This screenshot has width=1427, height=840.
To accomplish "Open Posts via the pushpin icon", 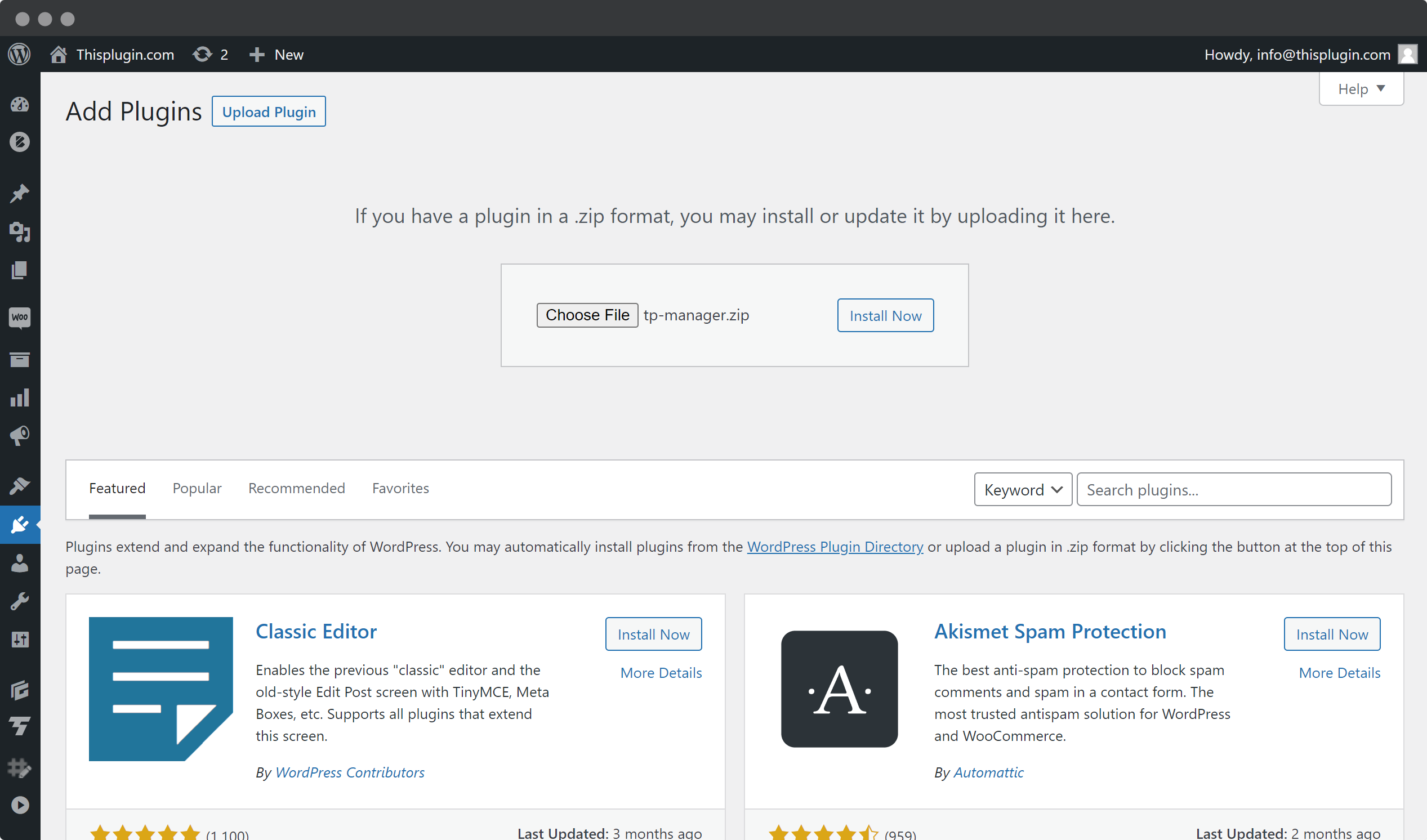I will pos(20,194).
